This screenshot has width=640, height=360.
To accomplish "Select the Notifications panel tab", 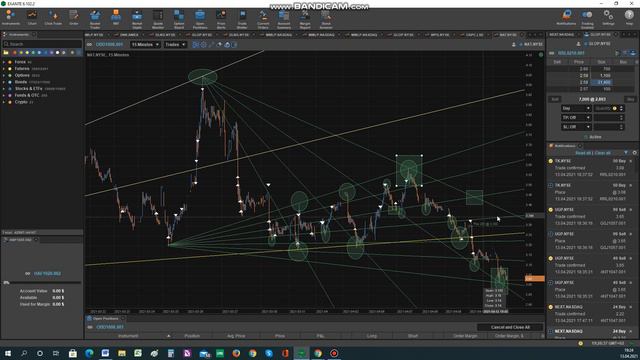I will [564, 146].
